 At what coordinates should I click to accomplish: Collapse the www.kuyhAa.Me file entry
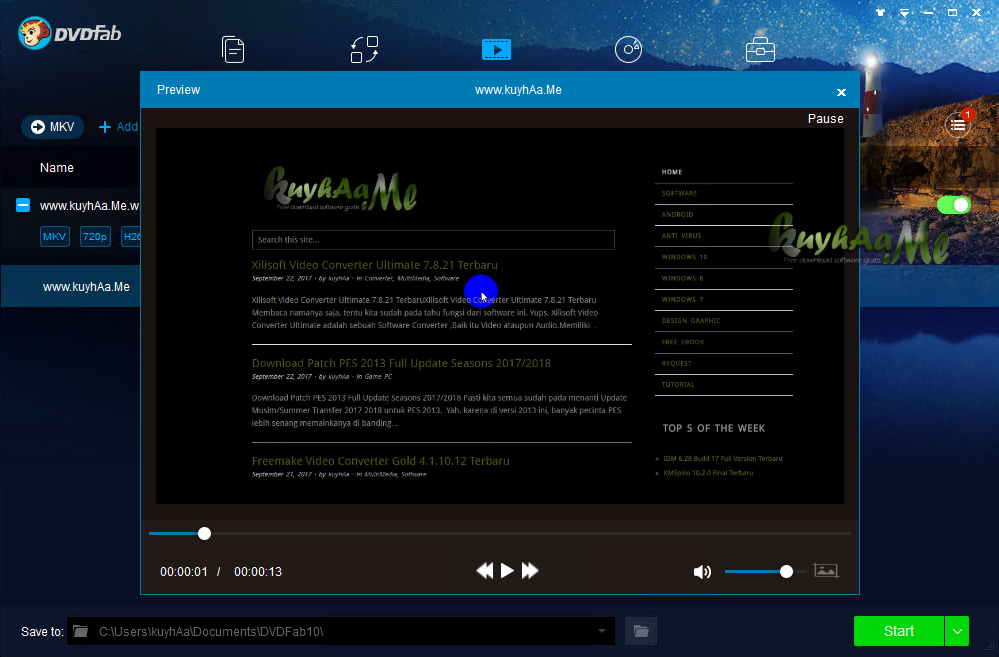[23, 205]
